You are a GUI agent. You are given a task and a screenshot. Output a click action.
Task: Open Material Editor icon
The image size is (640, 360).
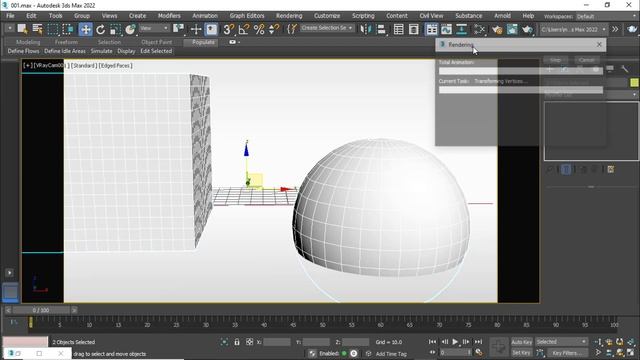pyautogui.click(x=479, y=29)
